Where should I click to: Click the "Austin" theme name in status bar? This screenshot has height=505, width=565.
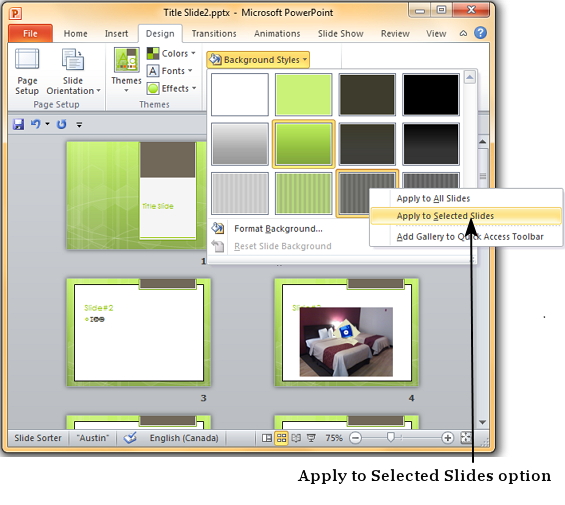tap(93, 438)
